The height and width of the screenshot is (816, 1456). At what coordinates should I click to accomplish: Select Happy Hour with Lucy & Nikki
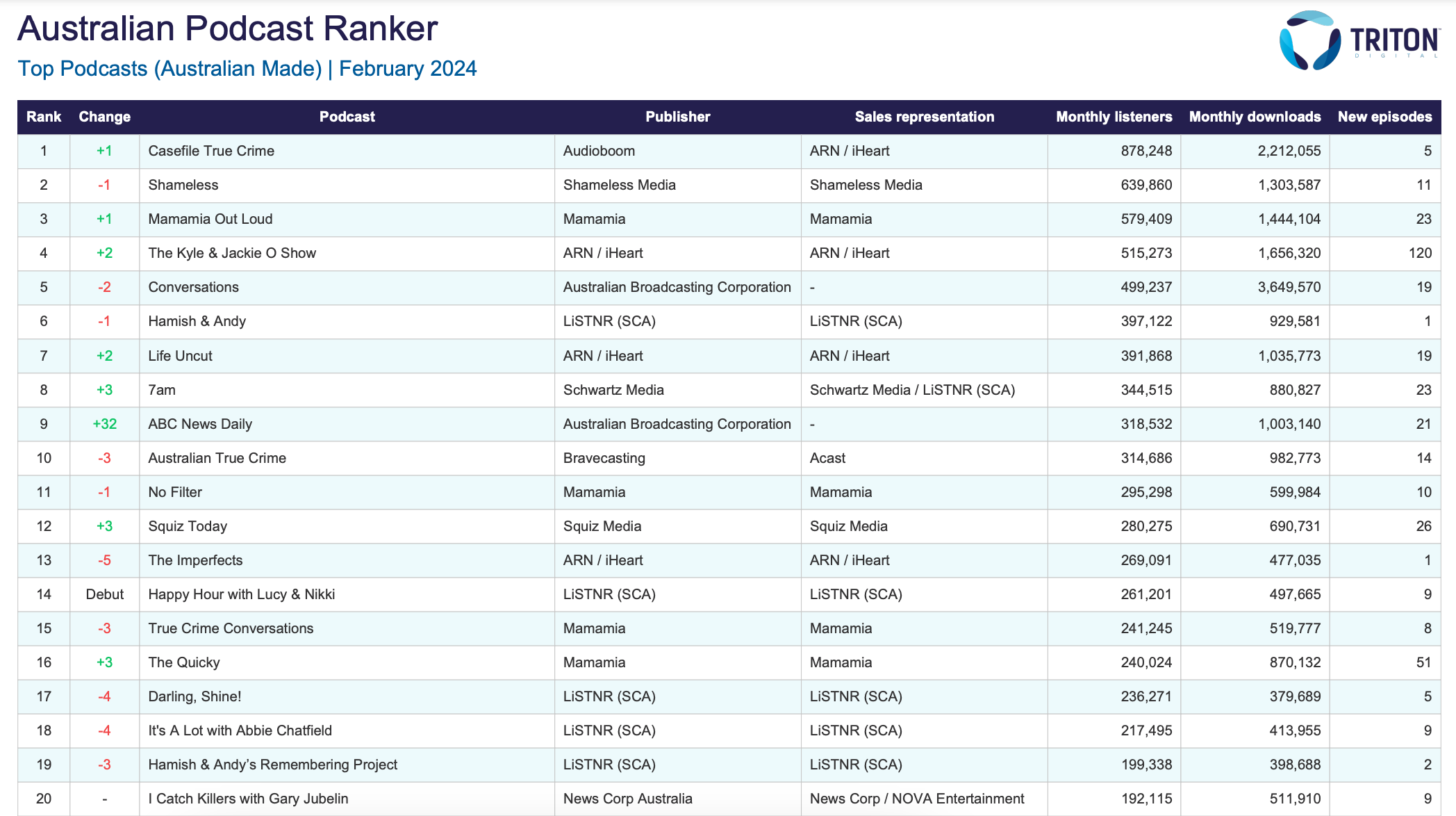(x=242, y=594)
